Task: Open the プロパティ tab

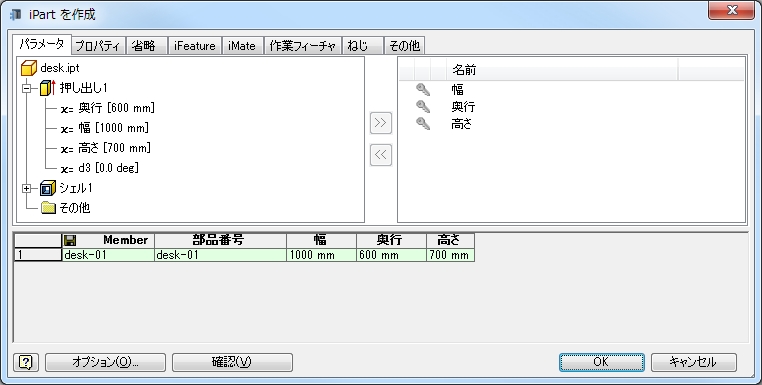Action: tap(99, 46)
